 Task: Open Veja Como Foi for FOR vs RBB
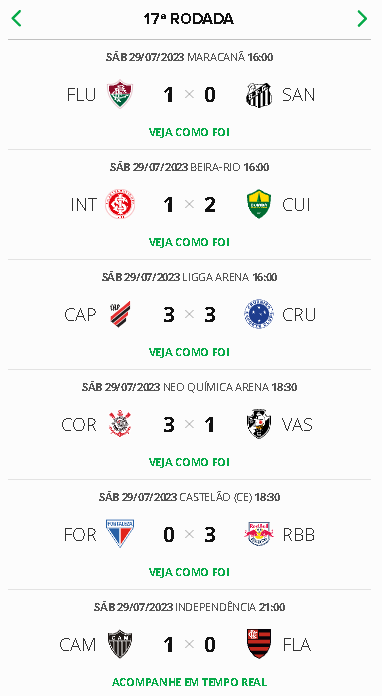(x=189, y=573)
